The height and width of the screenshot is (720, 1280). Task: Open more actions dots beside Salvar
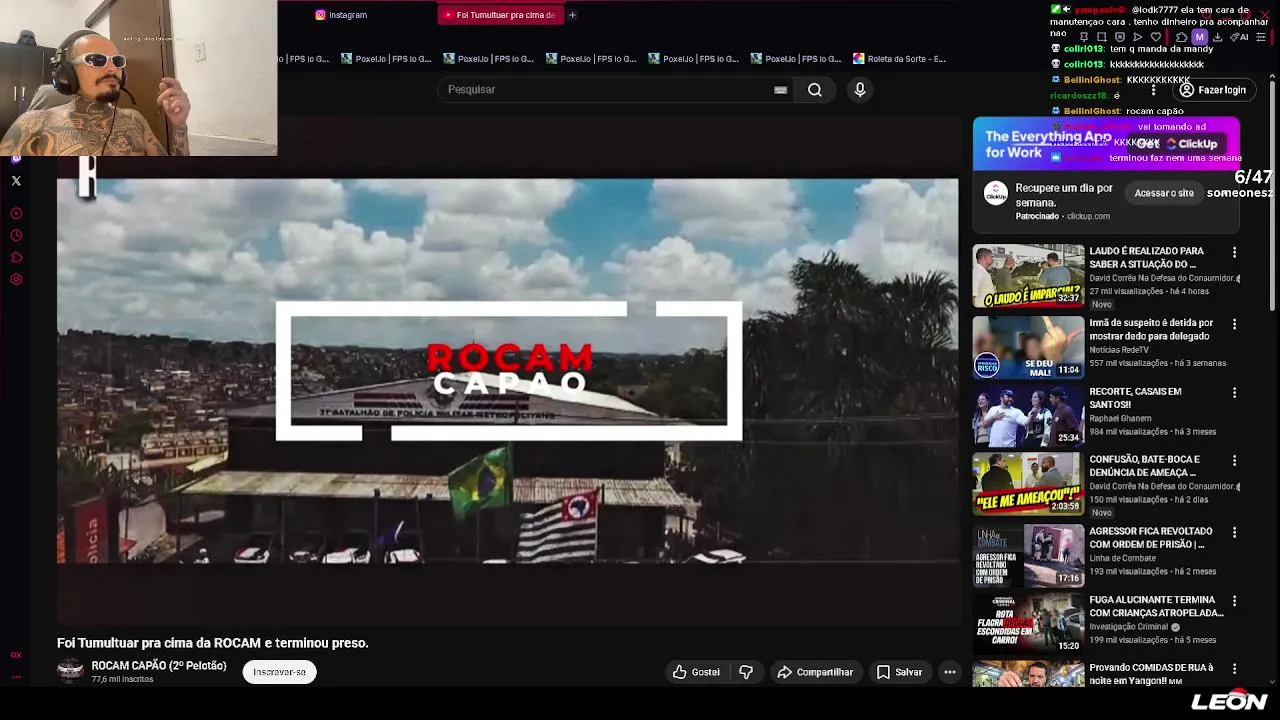click(x=950, y=672)
